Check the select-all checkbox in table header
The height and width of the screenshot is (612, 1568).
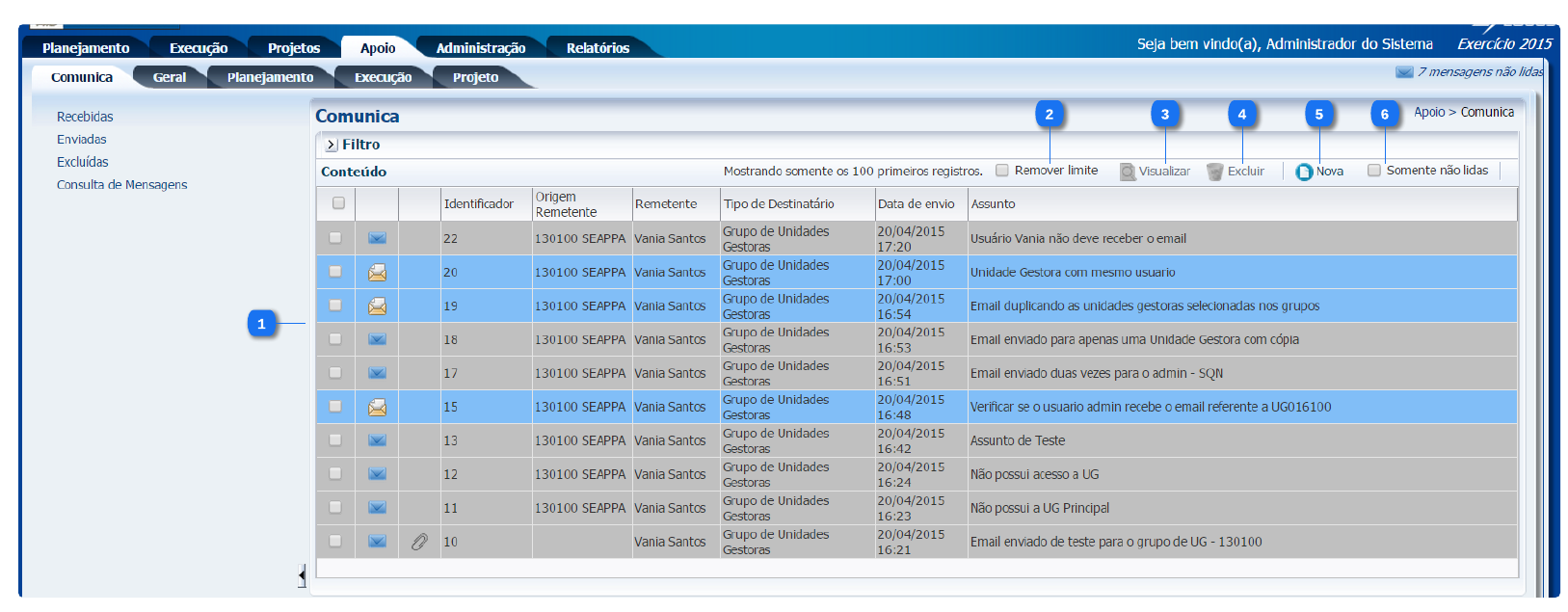[x=338, y=203]
